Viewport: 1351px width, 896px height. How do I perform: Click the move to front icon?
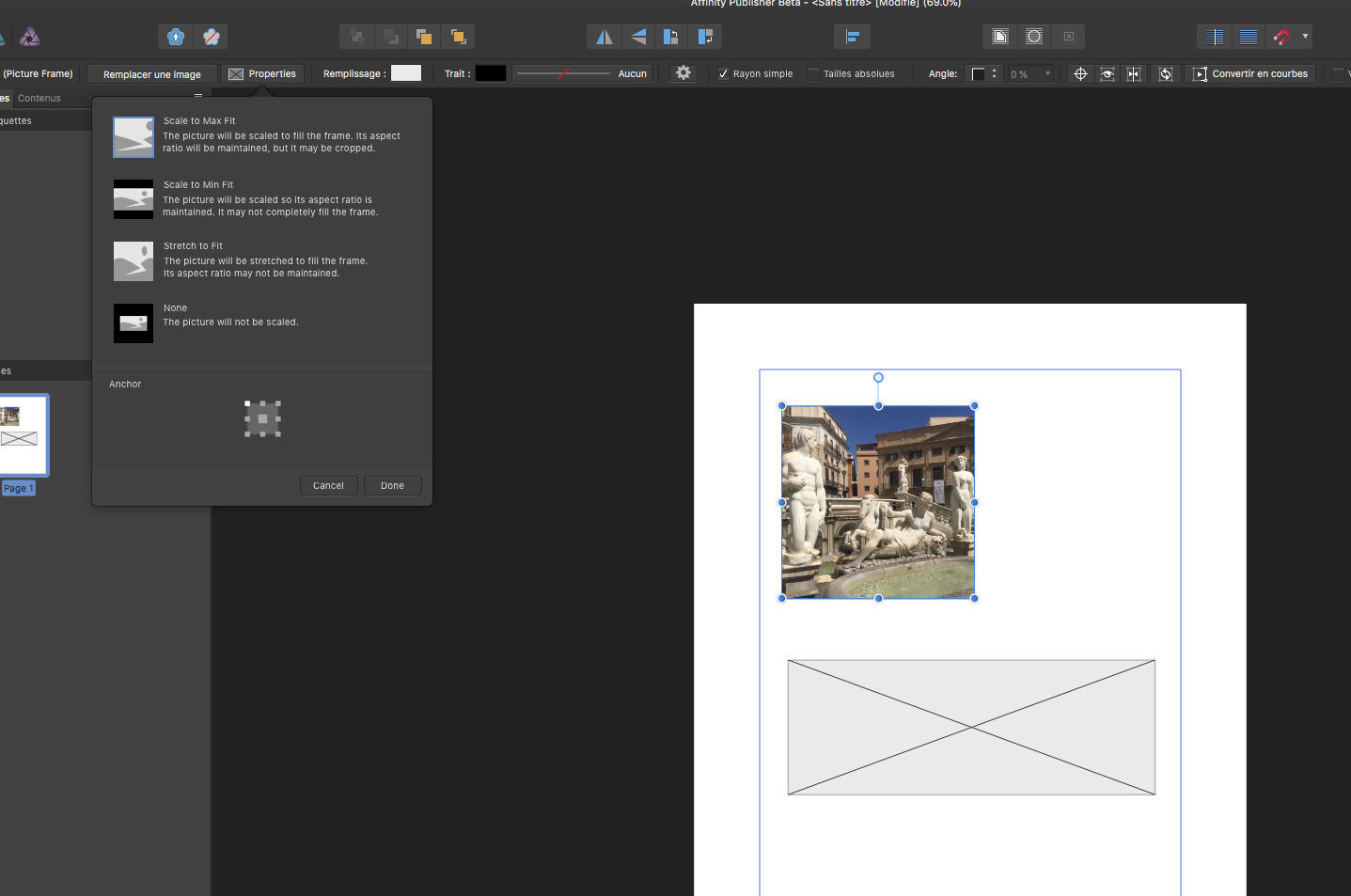[459, 37]
